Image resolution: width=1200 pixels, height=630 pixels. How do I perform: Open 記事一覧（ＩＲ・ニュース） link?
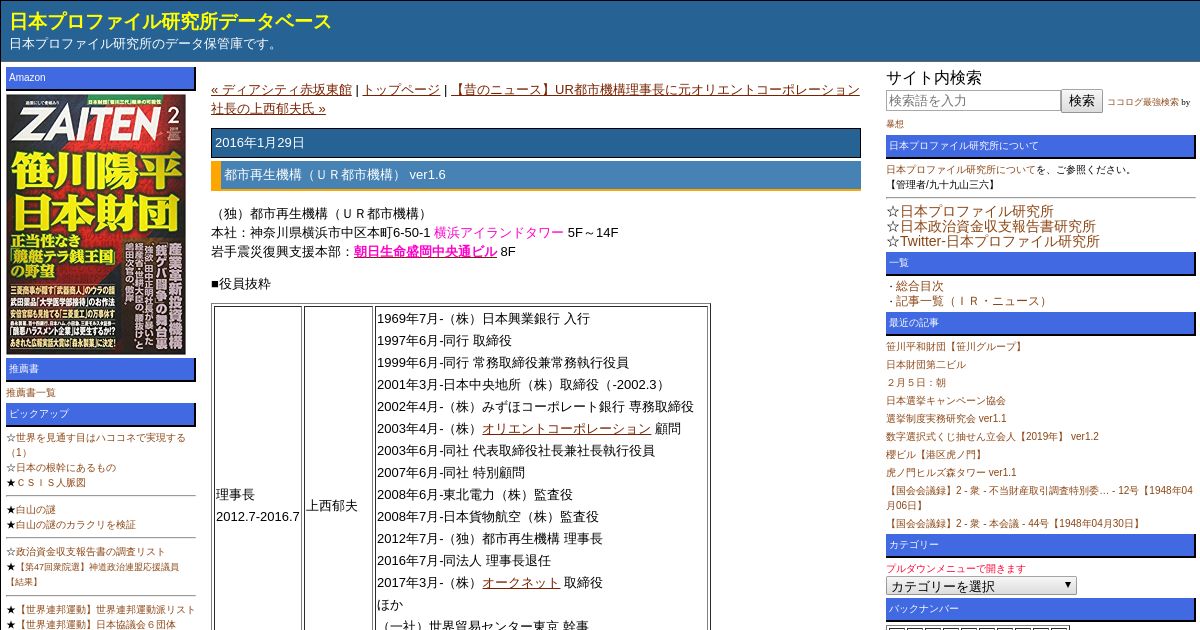(x=972, y=301)
